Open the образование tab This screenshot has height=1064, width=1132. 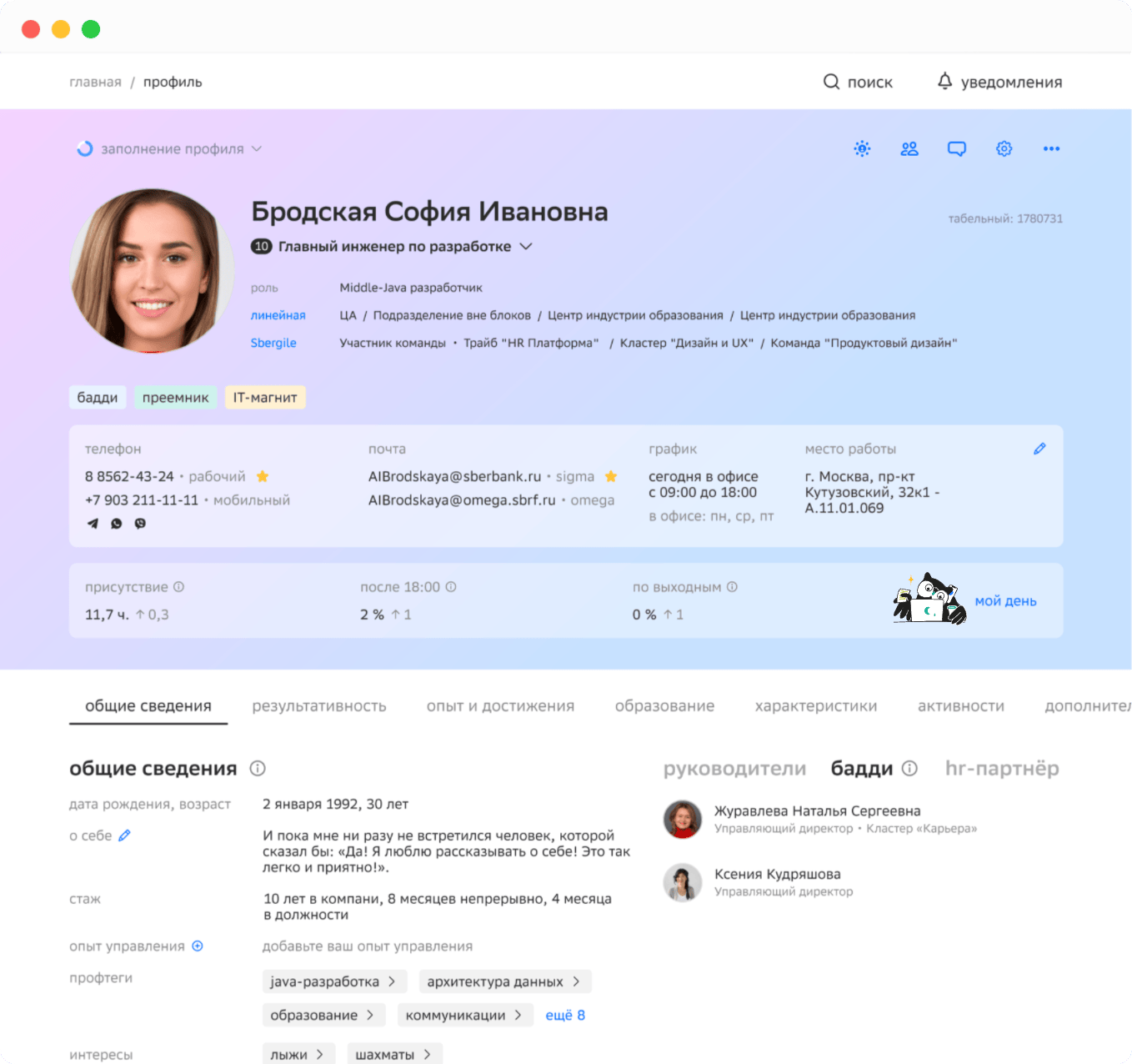coord(664,705)
